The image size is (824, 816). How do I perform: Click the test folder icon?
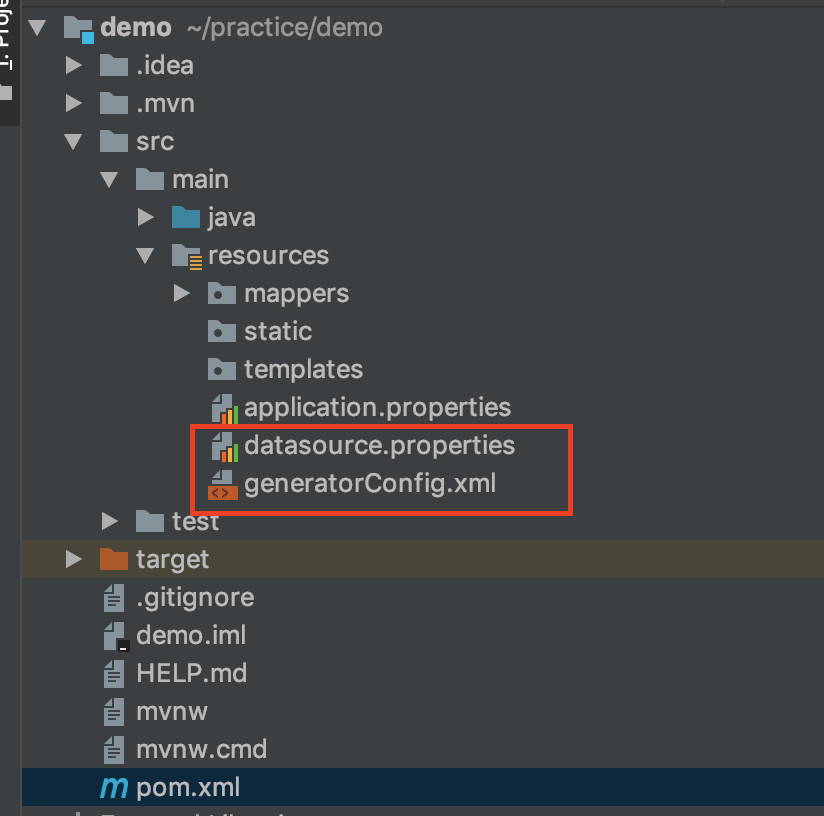150,521
